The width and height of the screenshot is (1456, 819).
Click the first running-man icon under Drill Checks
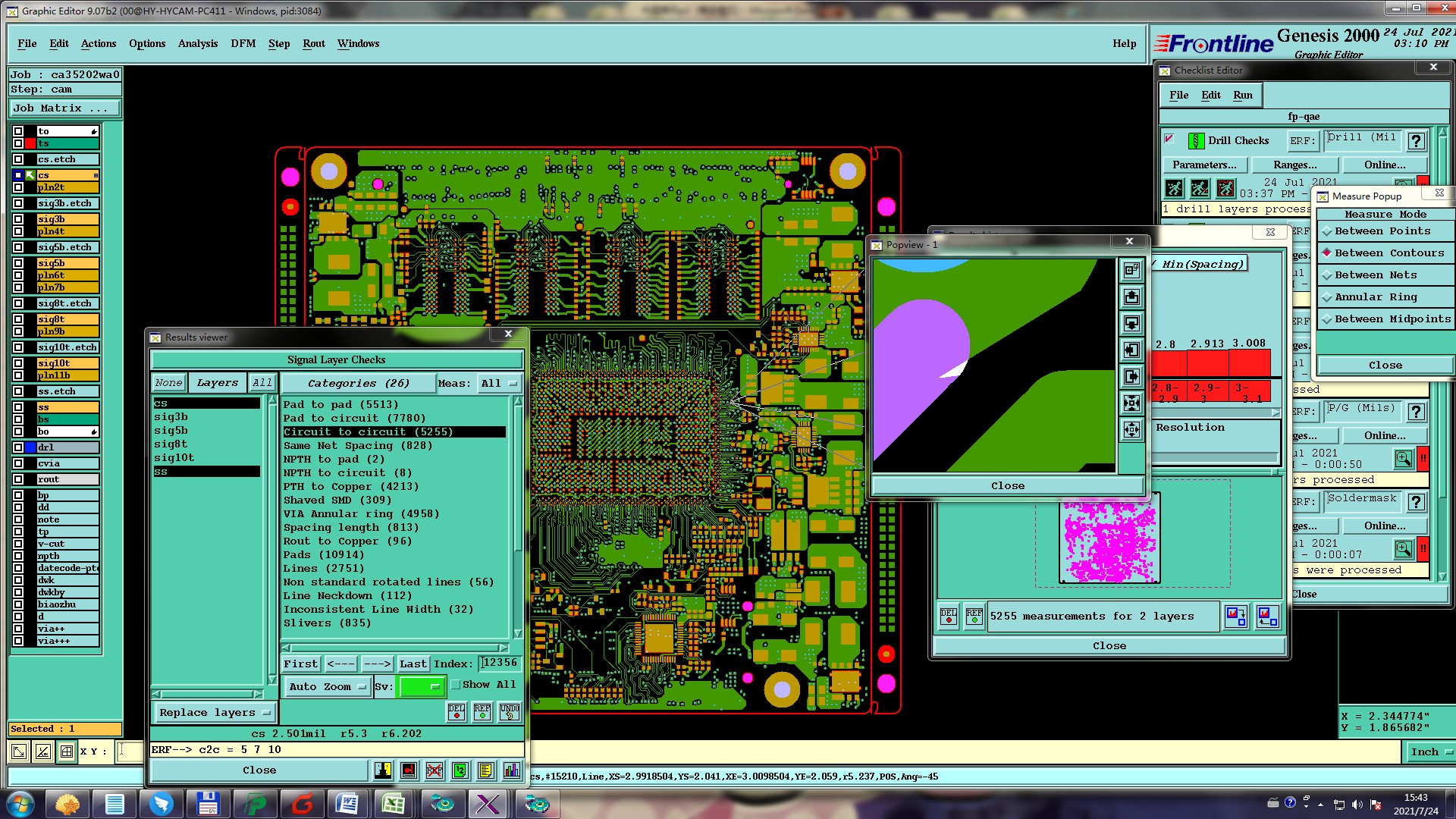coord(1174,187)
